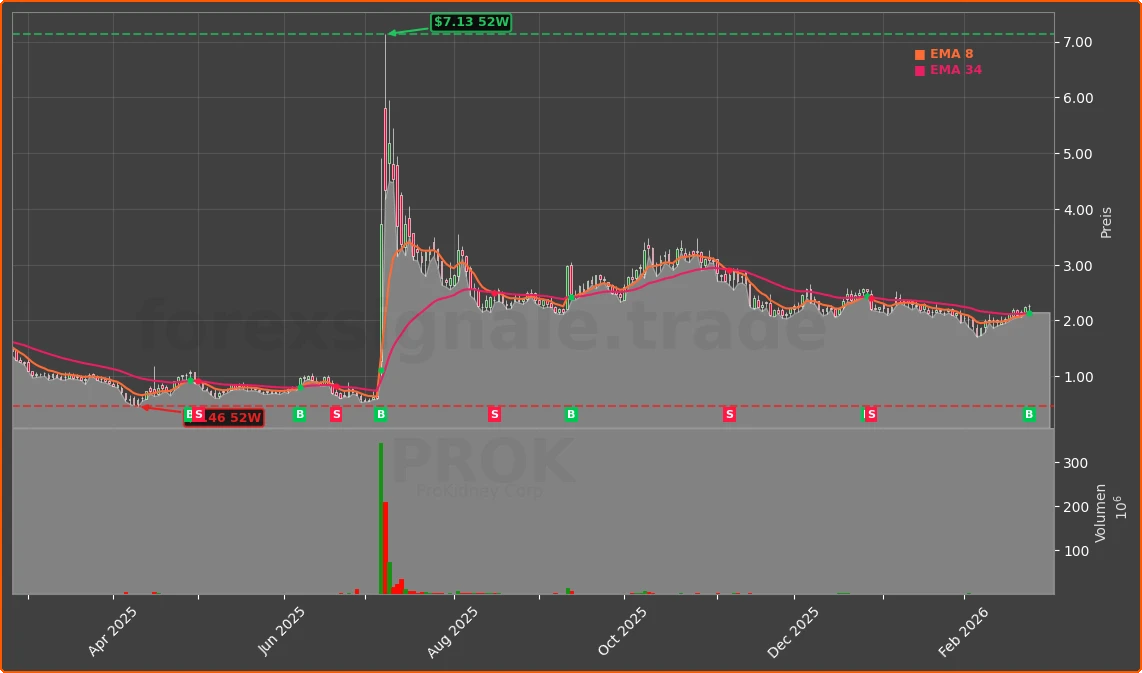Select the green B marker near June 2025
The width and height of the screenshot is (1142, 673).
click(299, 415)
